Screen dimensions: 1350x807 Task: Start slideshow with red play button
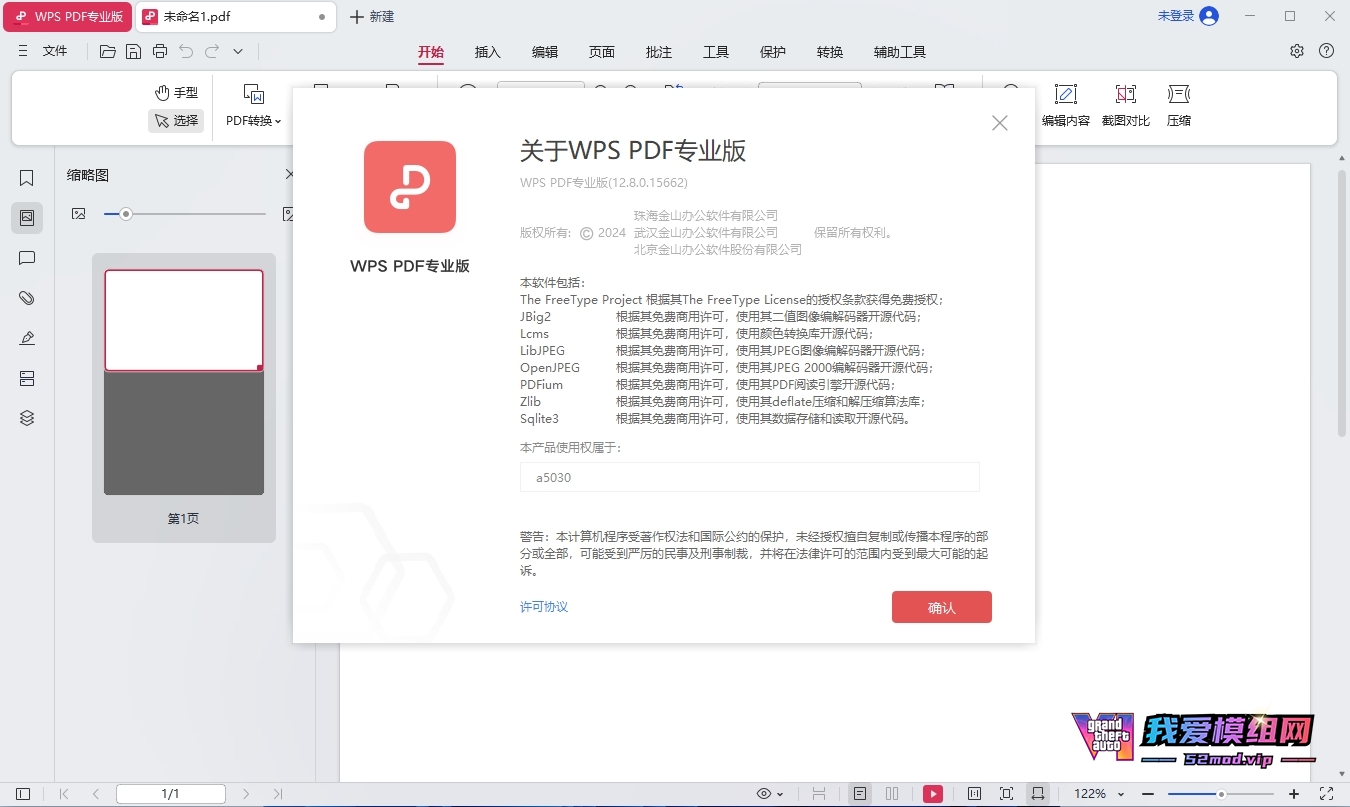933,794
